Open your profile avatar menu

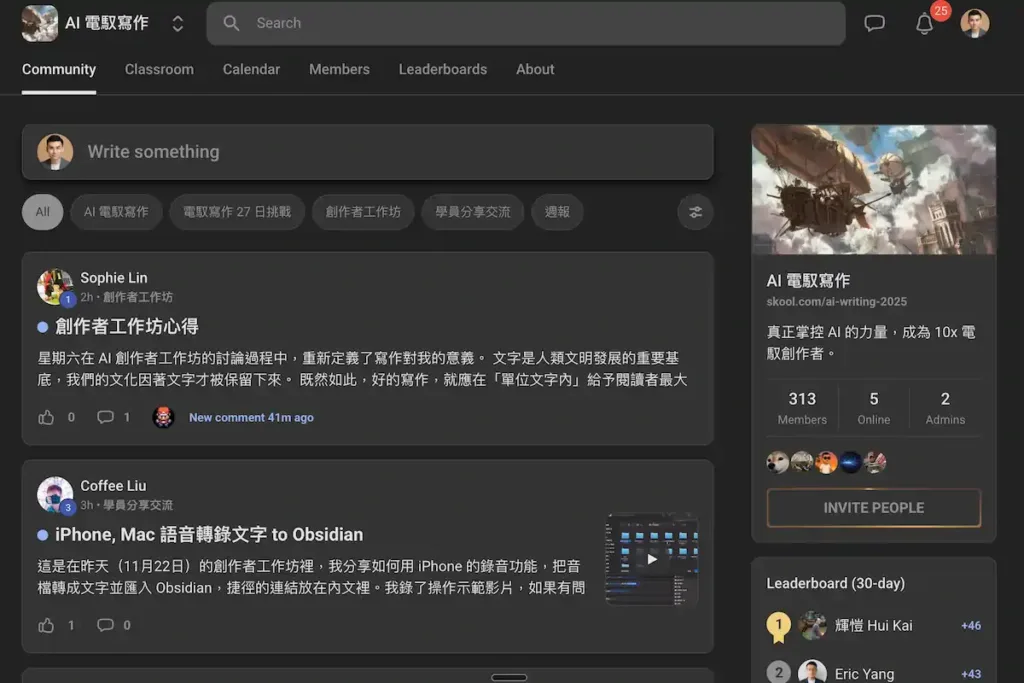(x=975, y=23)
